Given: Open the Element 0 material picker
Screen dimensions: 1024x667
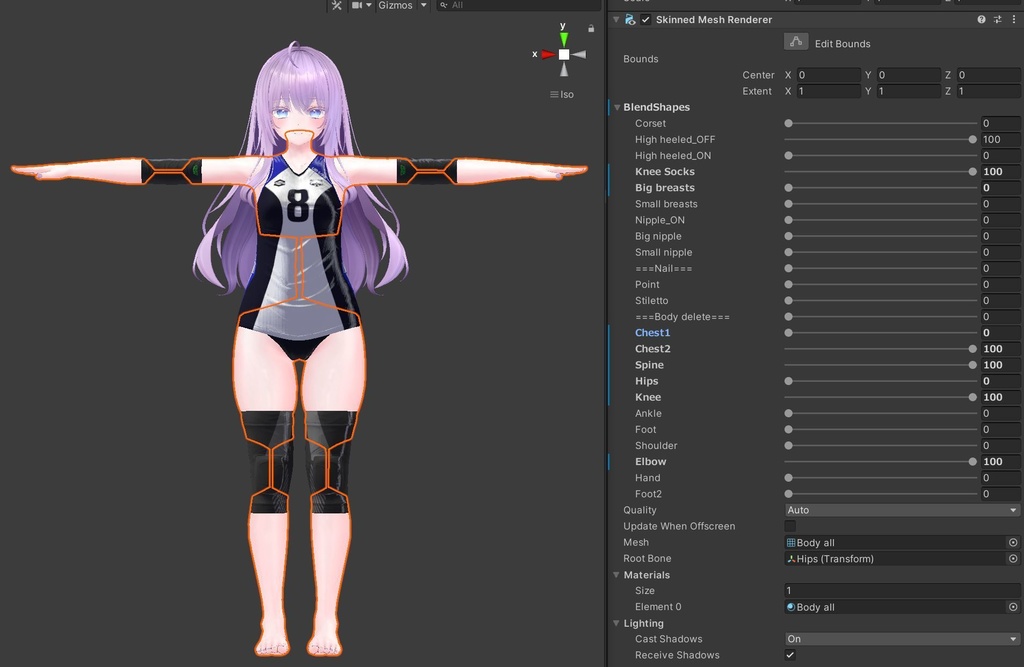Looking at the screenshot, I should [x=1013, y=607].
